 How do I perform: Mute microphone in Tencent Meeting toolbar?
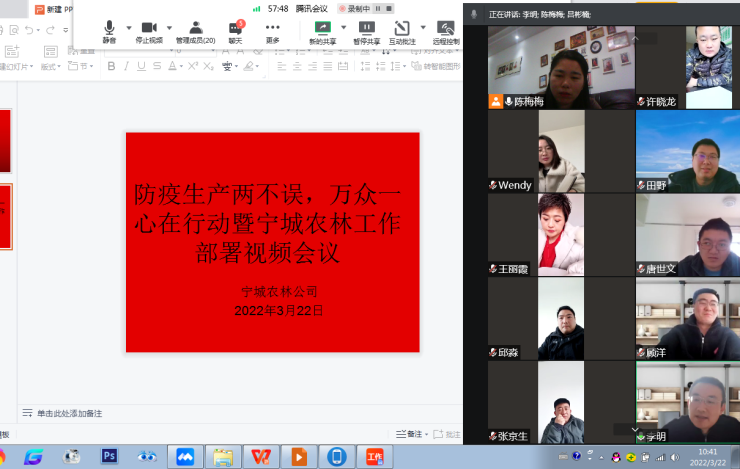tap(109, 28)
